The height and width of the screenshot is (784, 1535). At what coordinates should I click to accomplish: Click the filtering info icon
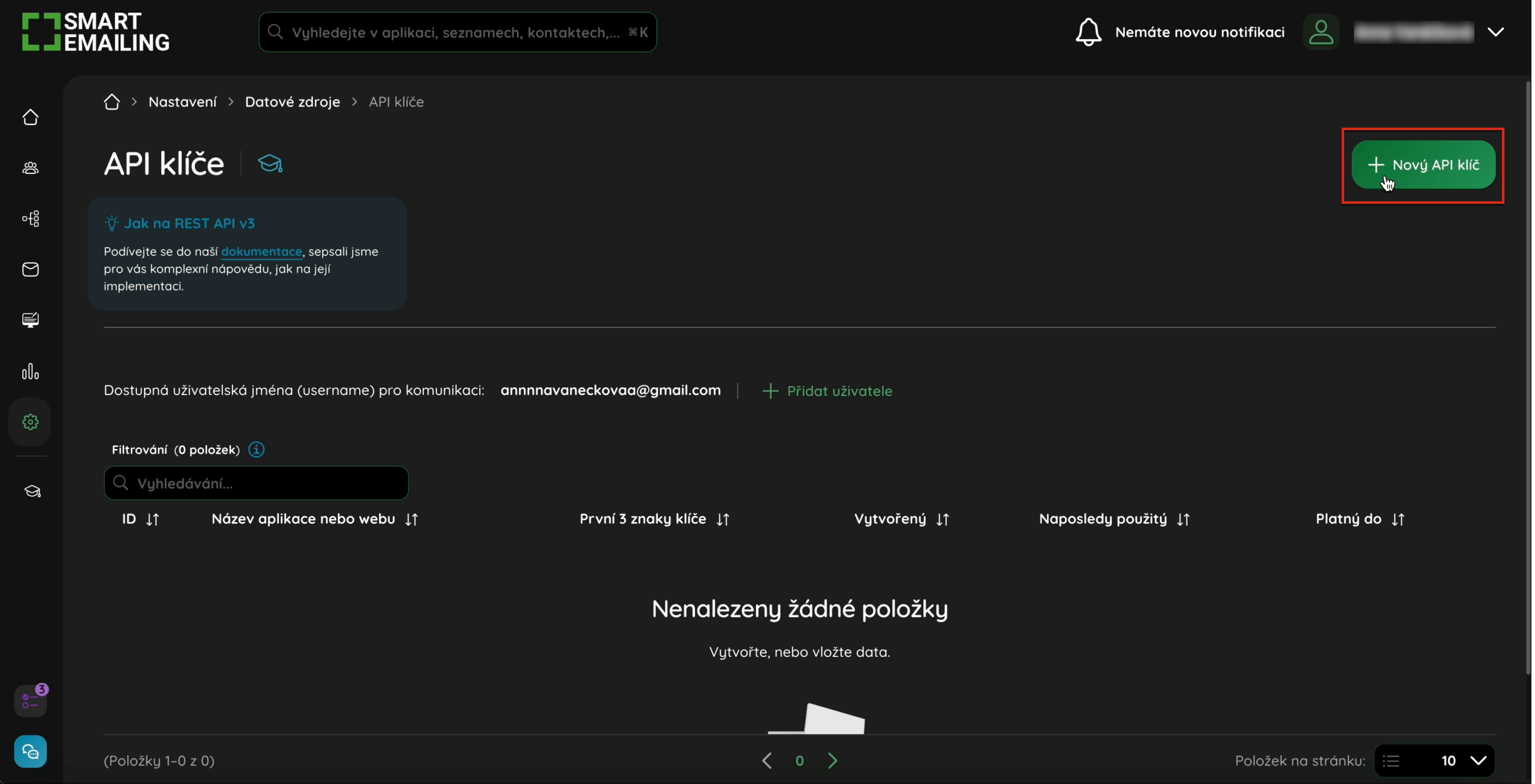pyautogui.click(x=257, y=450)
